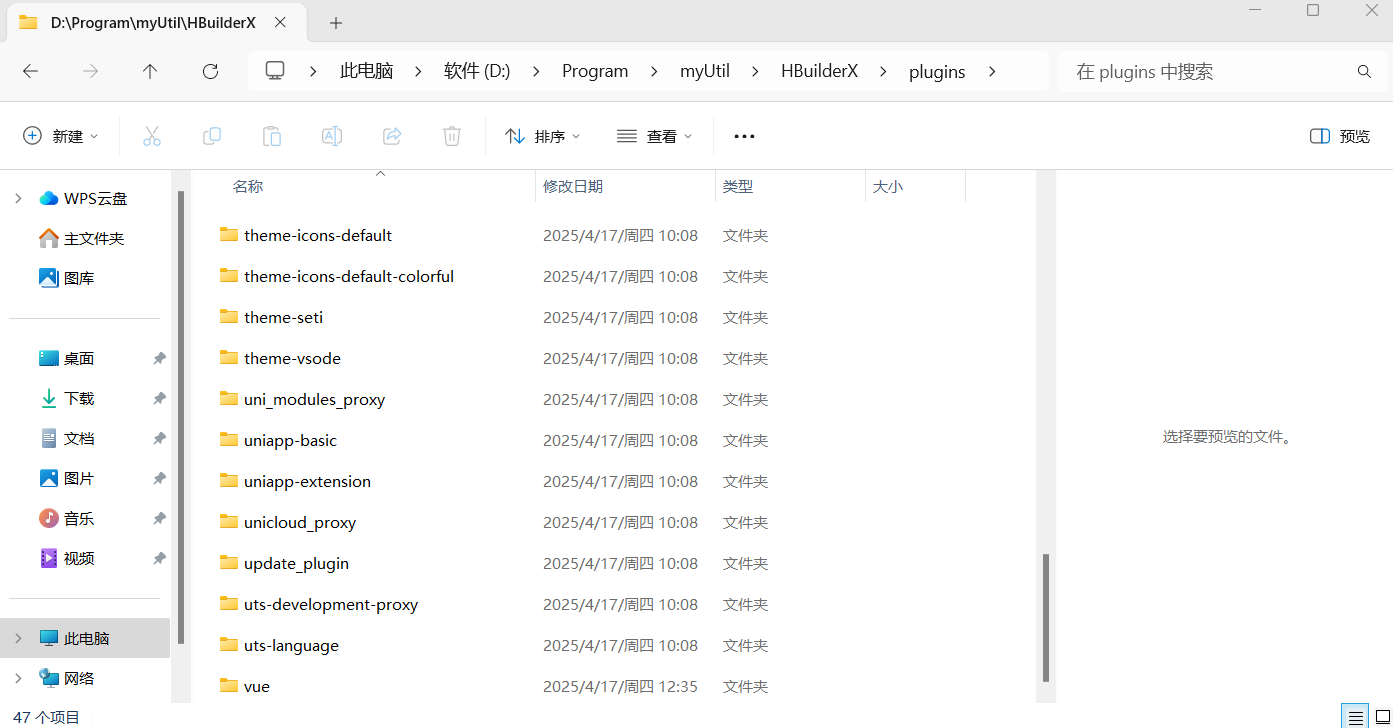Open 查看 view dropdown

tap(655, 136)
